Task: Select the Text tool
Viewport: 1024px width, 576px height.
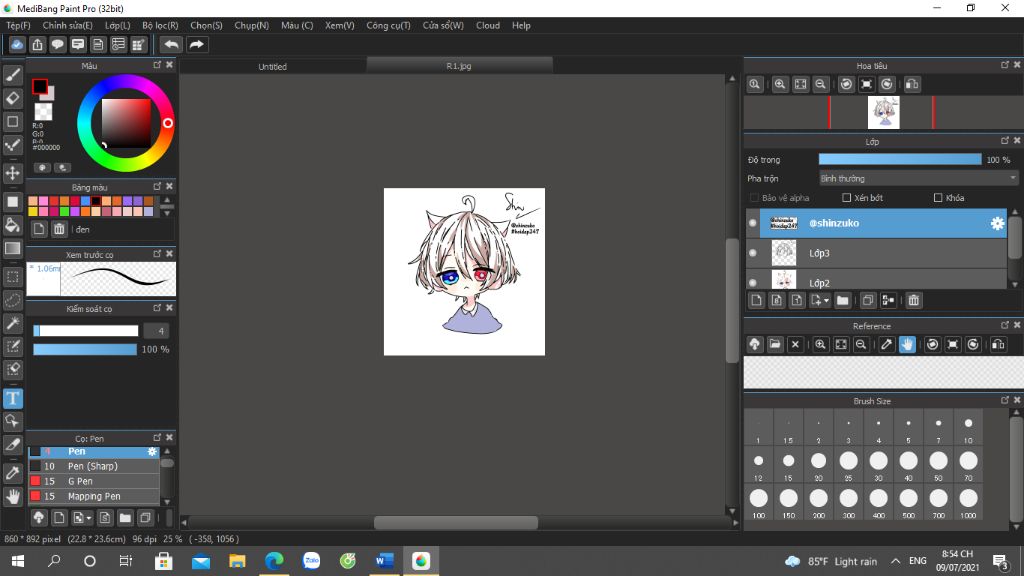Action: click(12, 398)
